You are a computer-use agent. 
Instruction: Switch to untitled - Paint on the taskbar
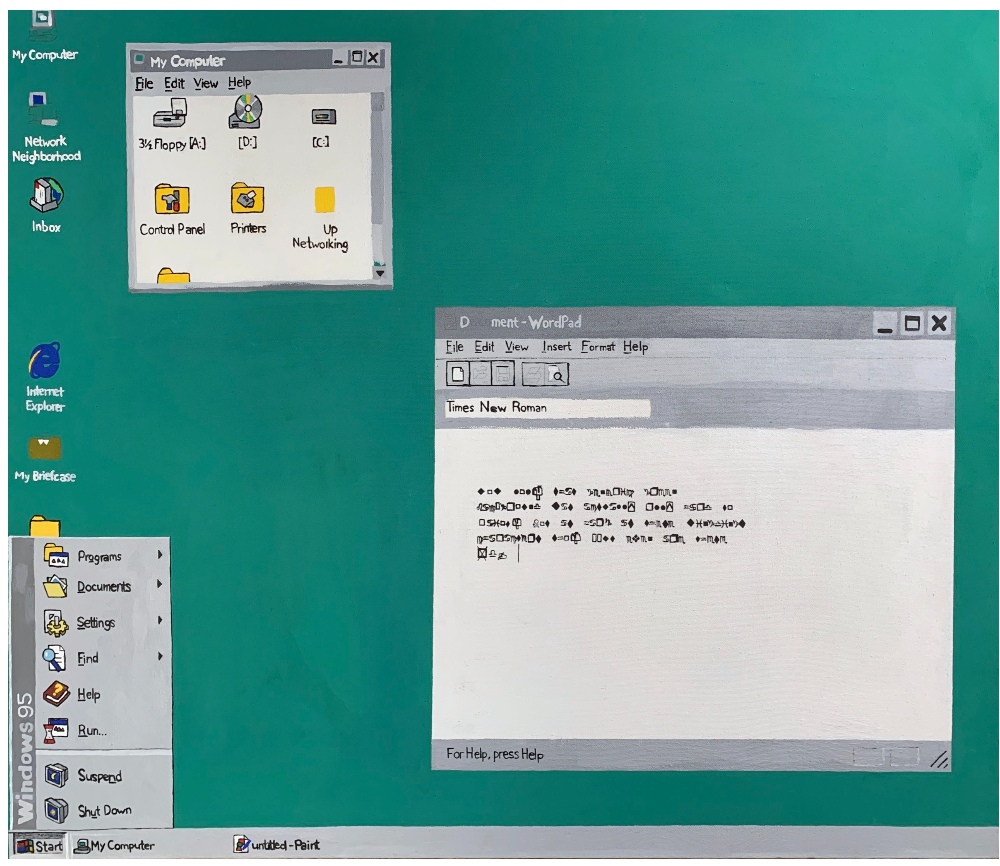pos(277,845)
